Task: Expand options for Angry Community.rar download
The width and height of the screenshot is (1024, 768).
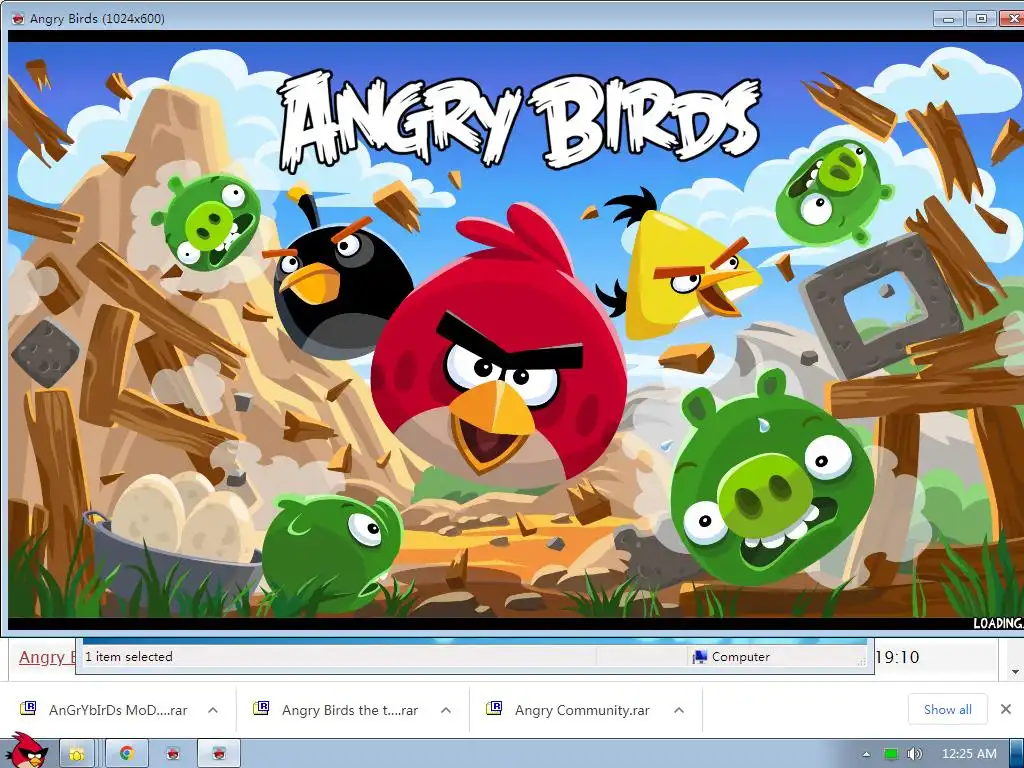Action: (x=679, y=710)
